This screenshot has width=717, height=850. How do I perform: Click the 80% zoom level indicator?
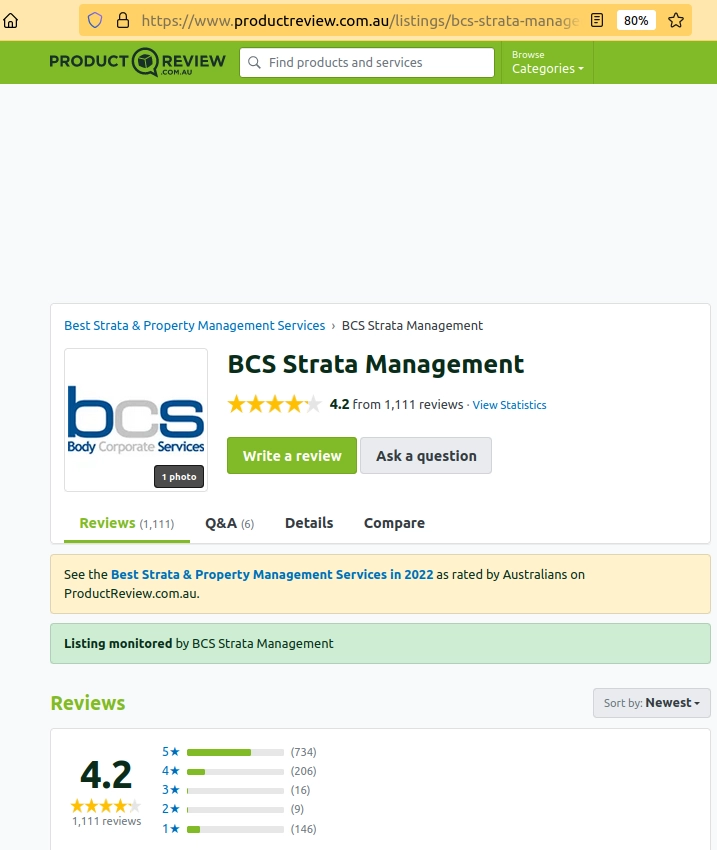[x=636, y=21]
